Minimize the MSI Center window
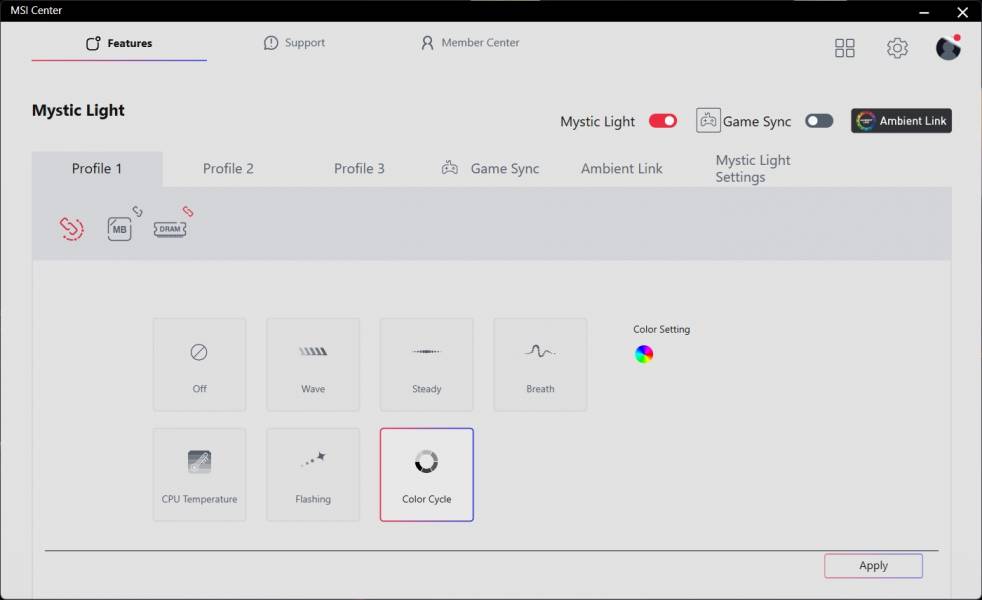This screenshot has height=600, width=982. [x=924, y=12]
